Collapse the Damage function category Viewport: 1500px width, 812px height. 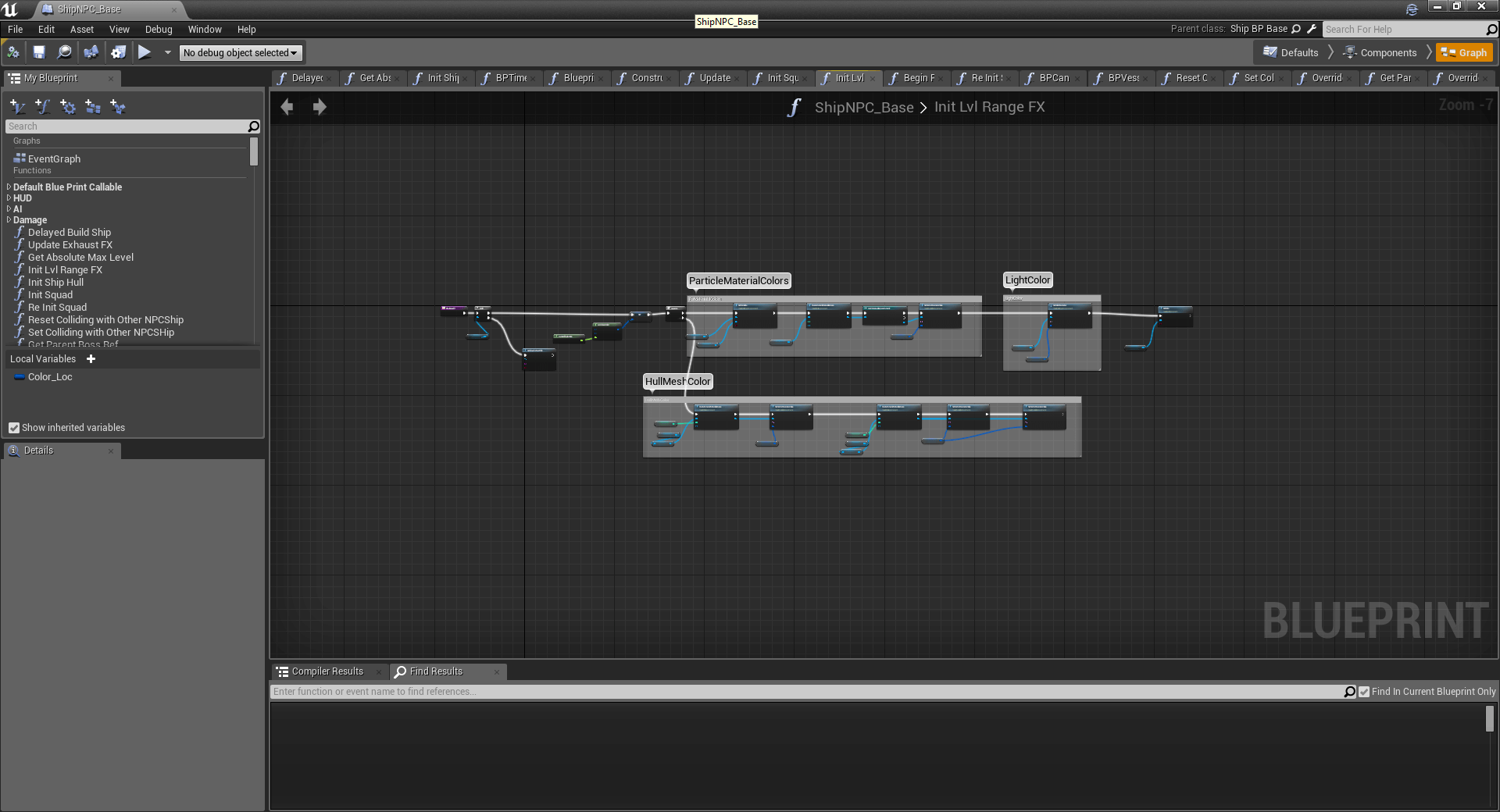9,220
